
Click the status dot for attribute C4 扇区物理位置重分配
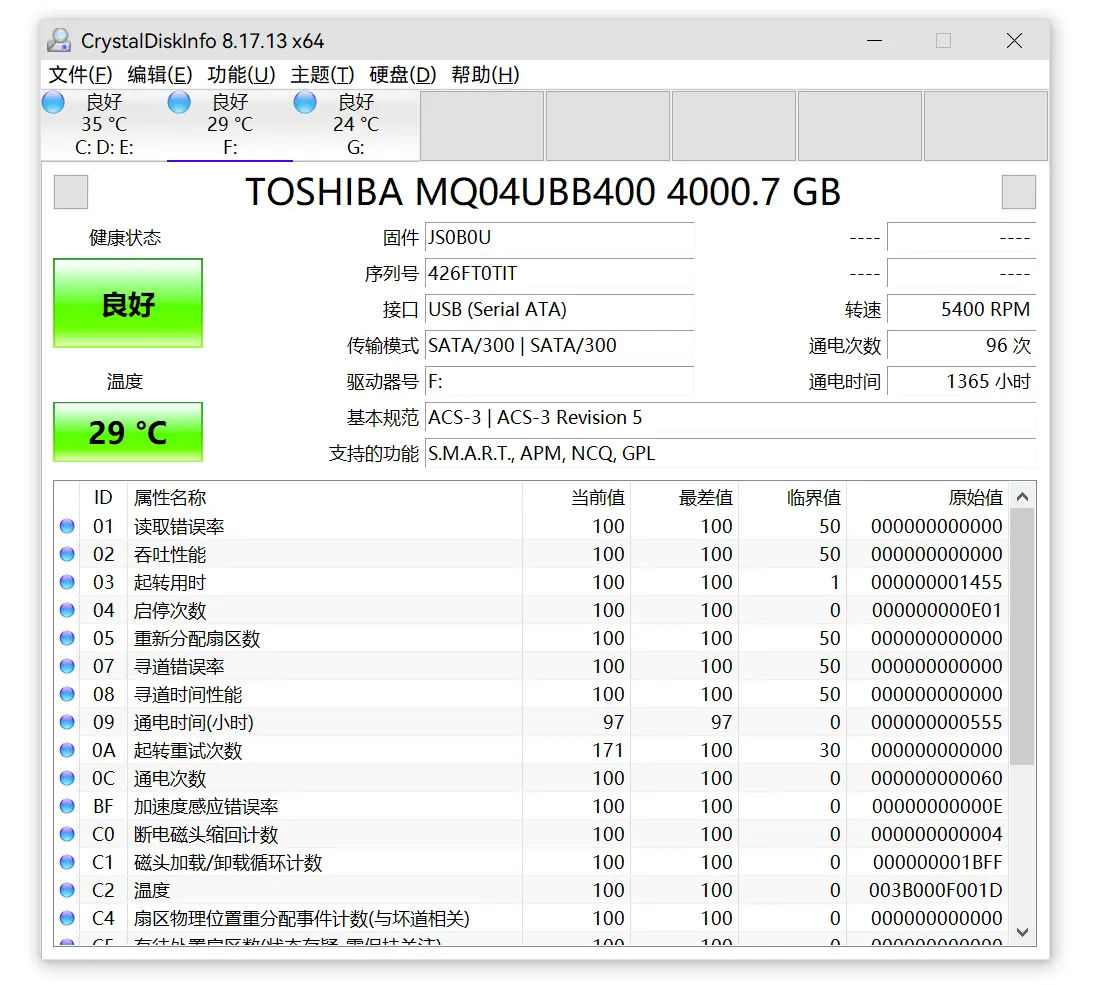[x=67, y=918]
